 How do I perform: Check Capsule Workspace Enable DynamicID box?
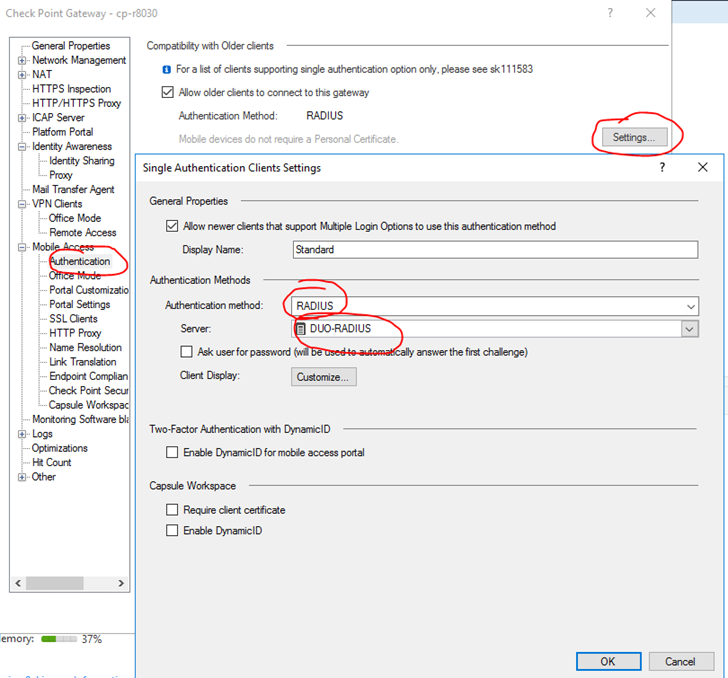[172, 530]
